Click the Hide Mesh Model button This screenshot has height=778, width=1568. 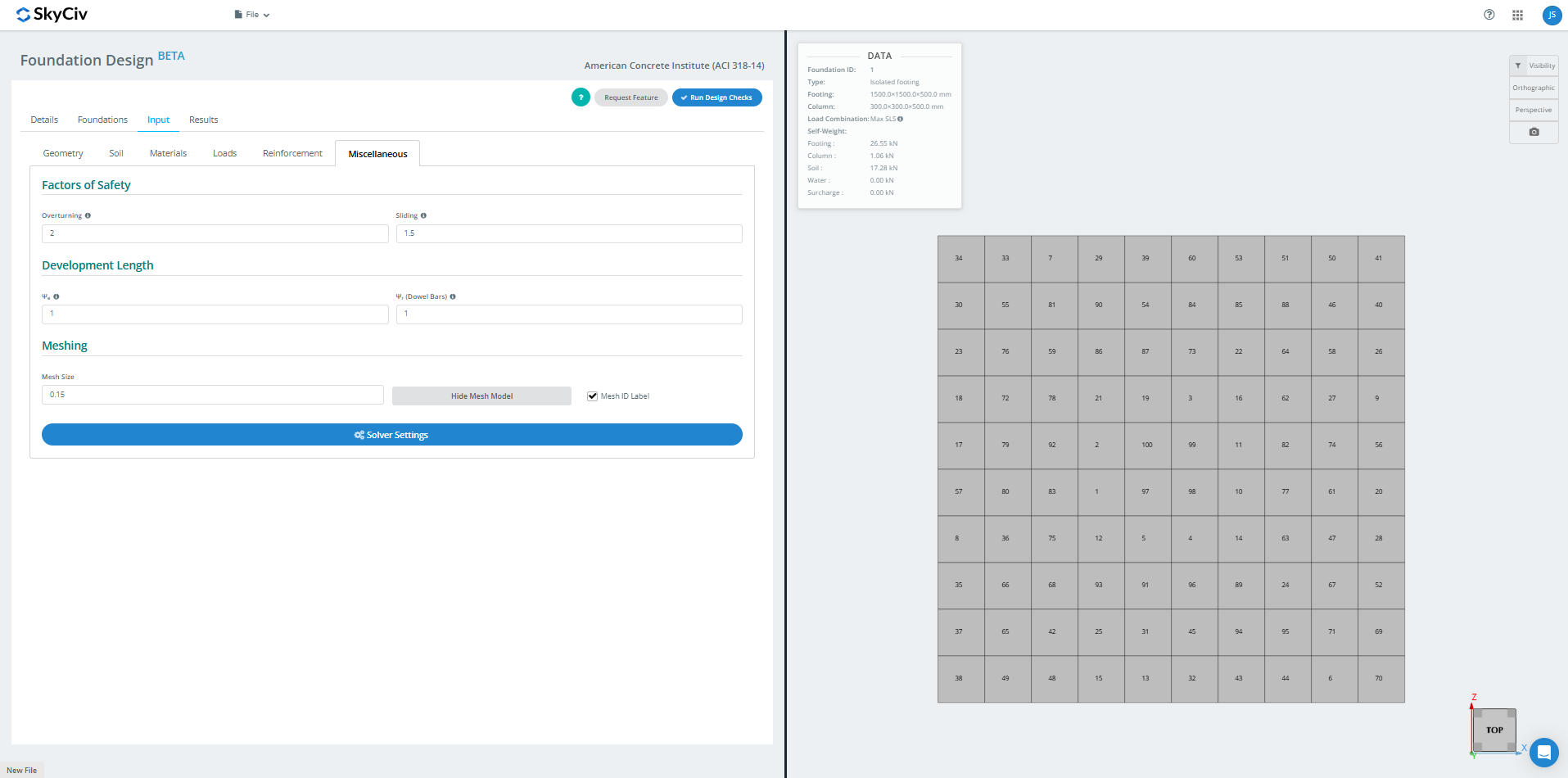(x=481, y=396)
